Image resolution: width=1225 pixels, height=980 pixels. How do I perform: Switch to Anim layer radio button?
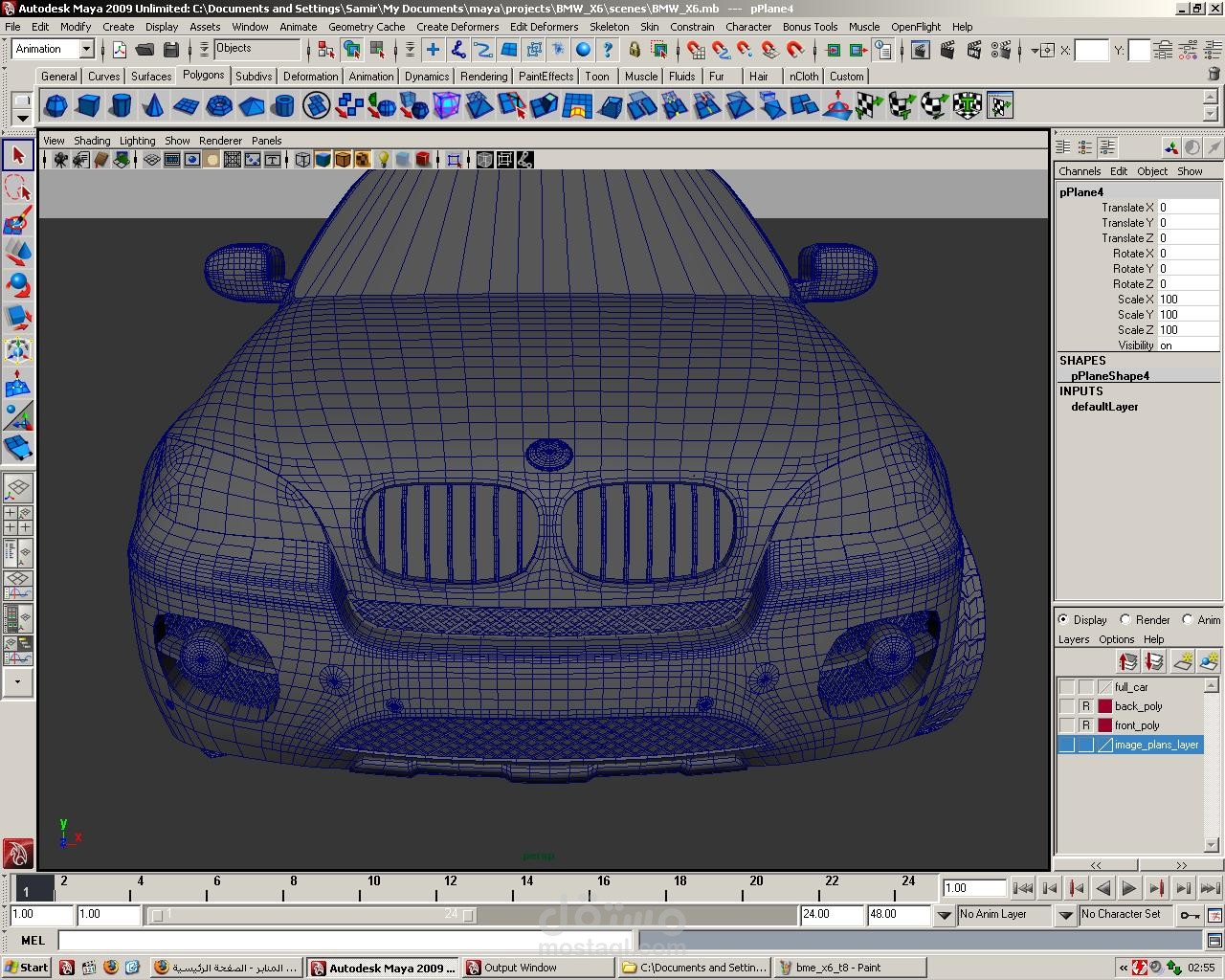(x=1188, y=620)
